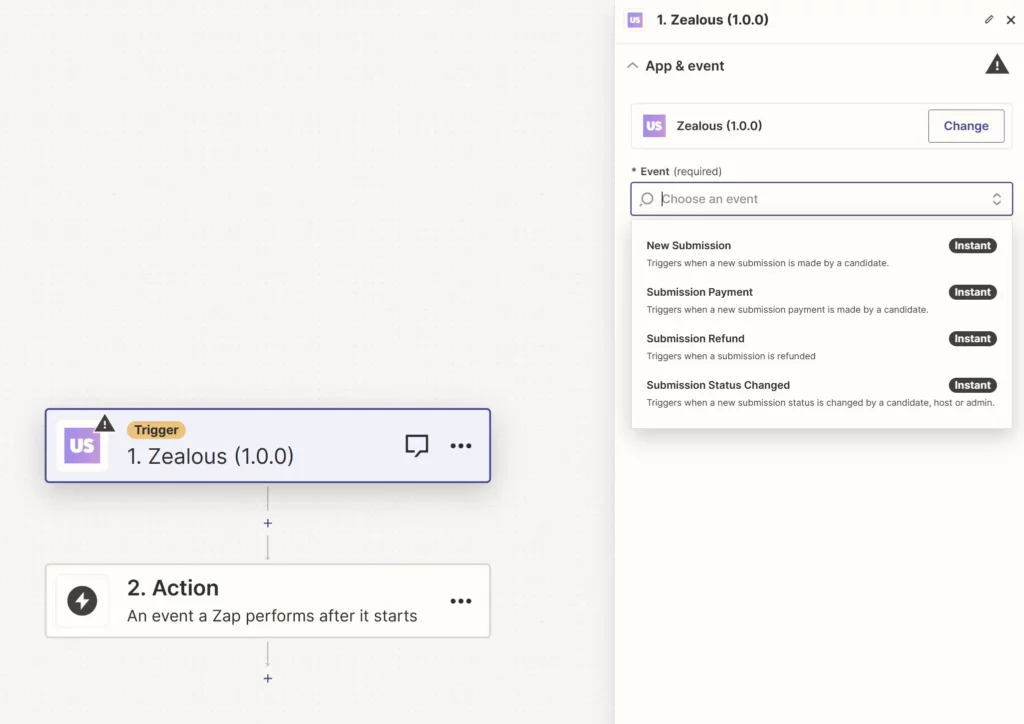Click the Zealous logo in the app card
The image size is (1024, 724).
click(654, 126)
